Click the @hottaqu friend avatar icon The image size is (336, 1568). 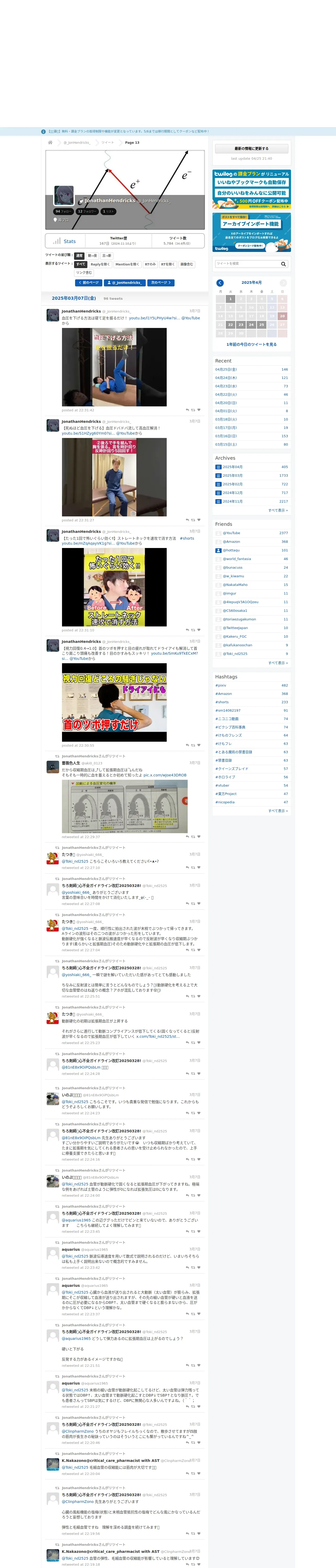218,550
